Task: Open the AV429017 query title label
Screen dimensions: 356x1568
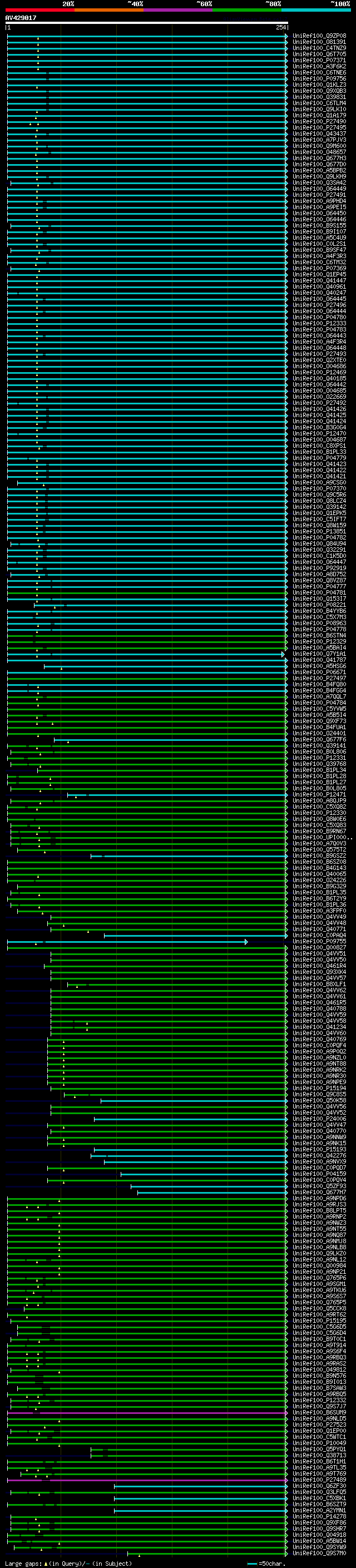Action: point(21,18)
